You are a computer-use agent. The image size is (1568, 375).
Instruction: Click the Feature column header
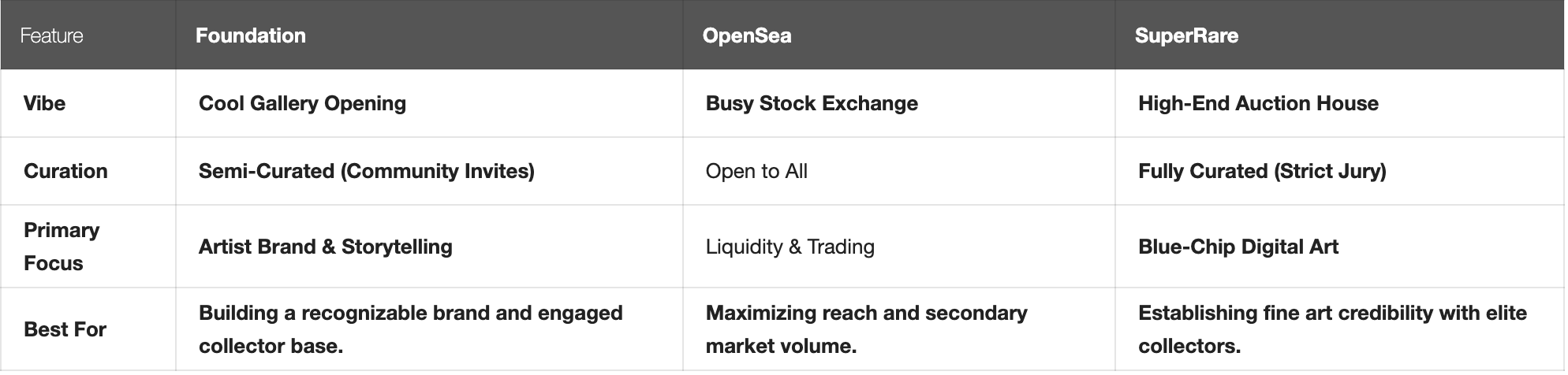[x=51, y=35]
